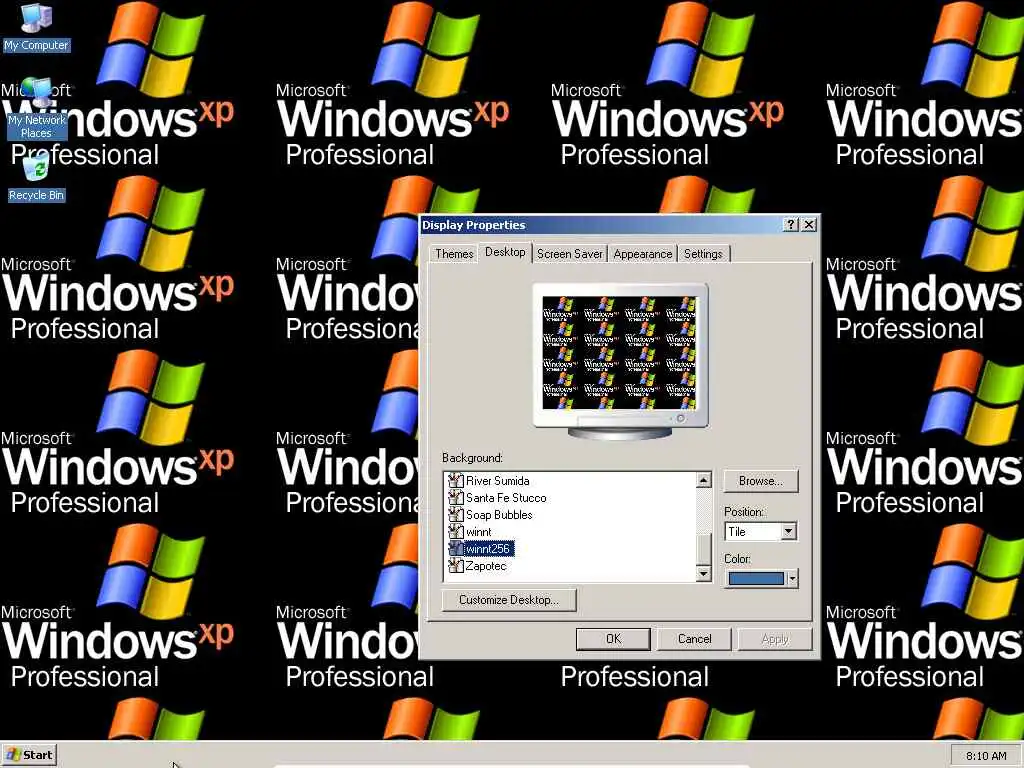Select the winnt background entry
Screen dimensions: 1024x768
point(479,532)
